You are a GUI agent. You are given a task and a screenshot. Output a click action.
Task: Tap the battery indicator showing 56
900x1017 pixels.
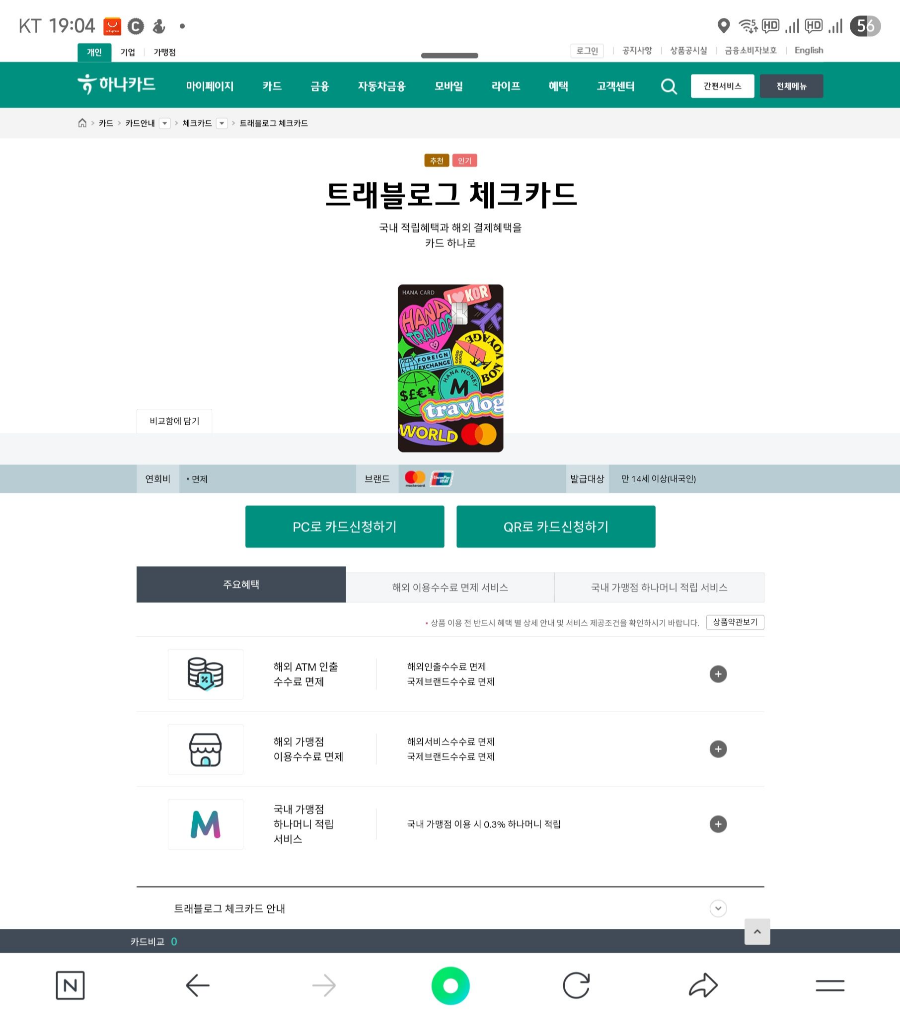(865, 26)
